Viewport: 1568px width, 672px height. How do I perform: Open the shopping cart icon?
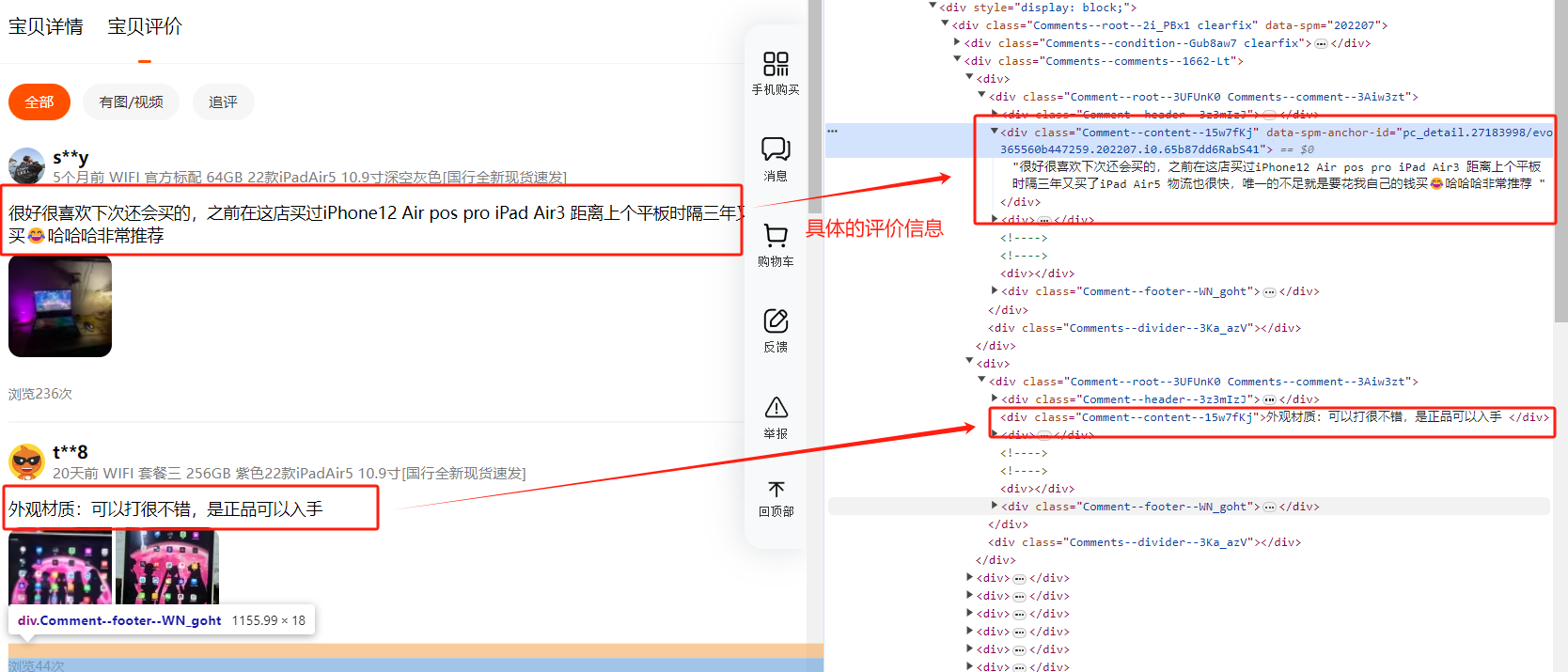776,235
